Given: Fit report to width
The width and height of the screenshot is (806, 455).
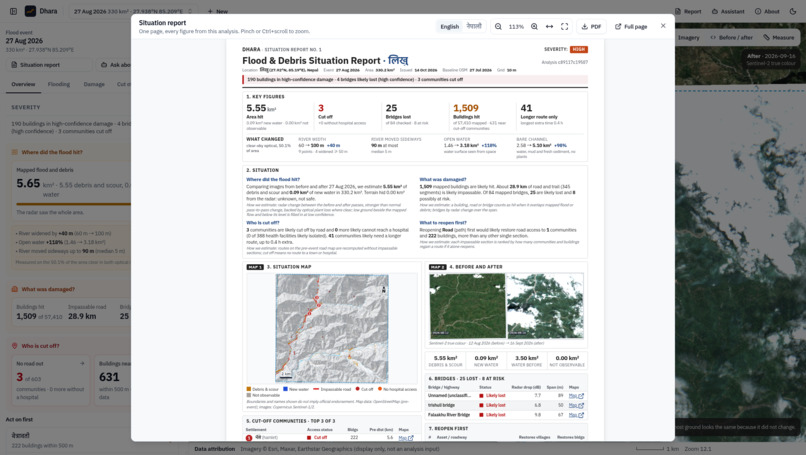Looking at the screenshot, I should (x=549, y=27).
